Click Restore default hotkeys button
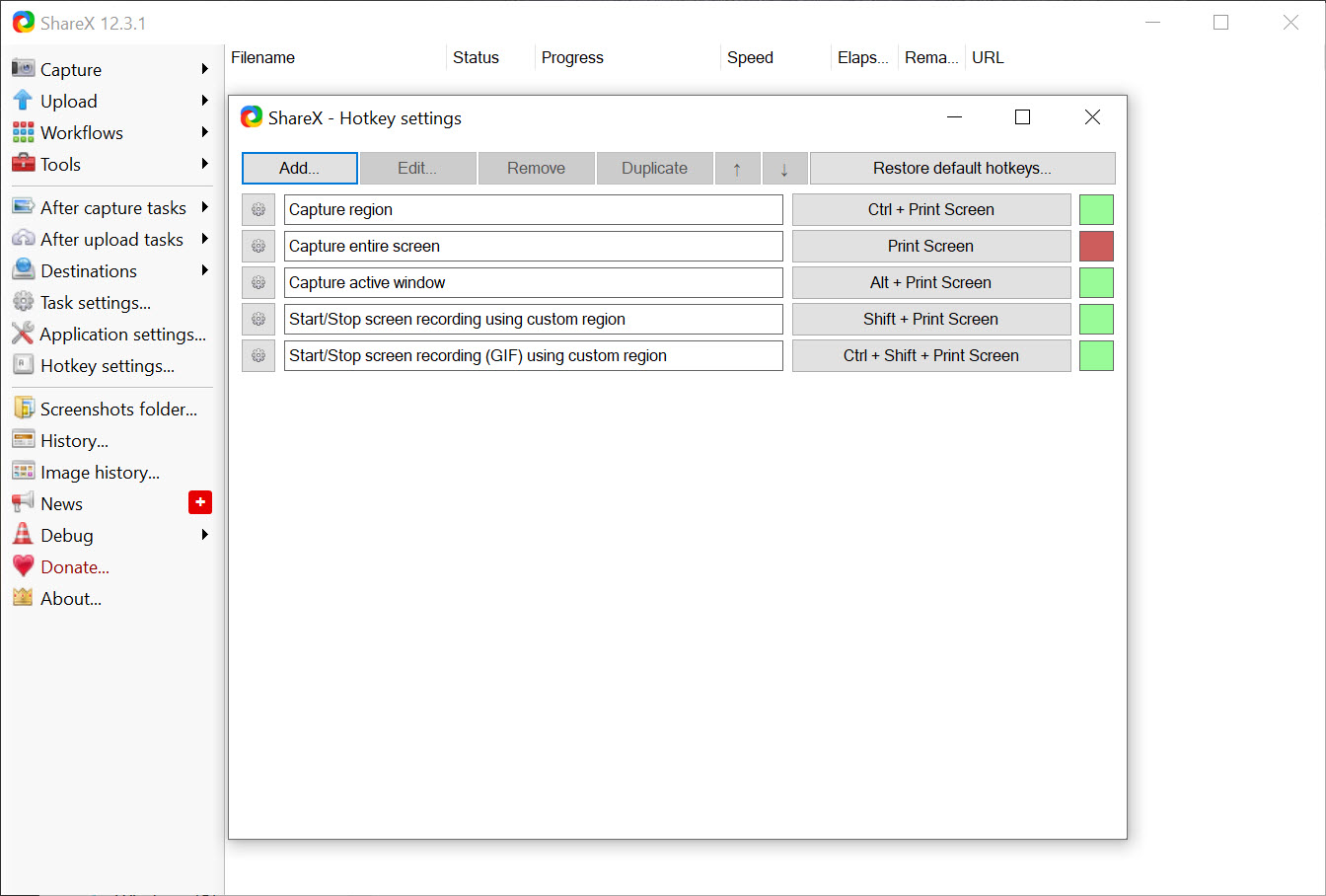 pyautogui.click(x=962, y=169)
